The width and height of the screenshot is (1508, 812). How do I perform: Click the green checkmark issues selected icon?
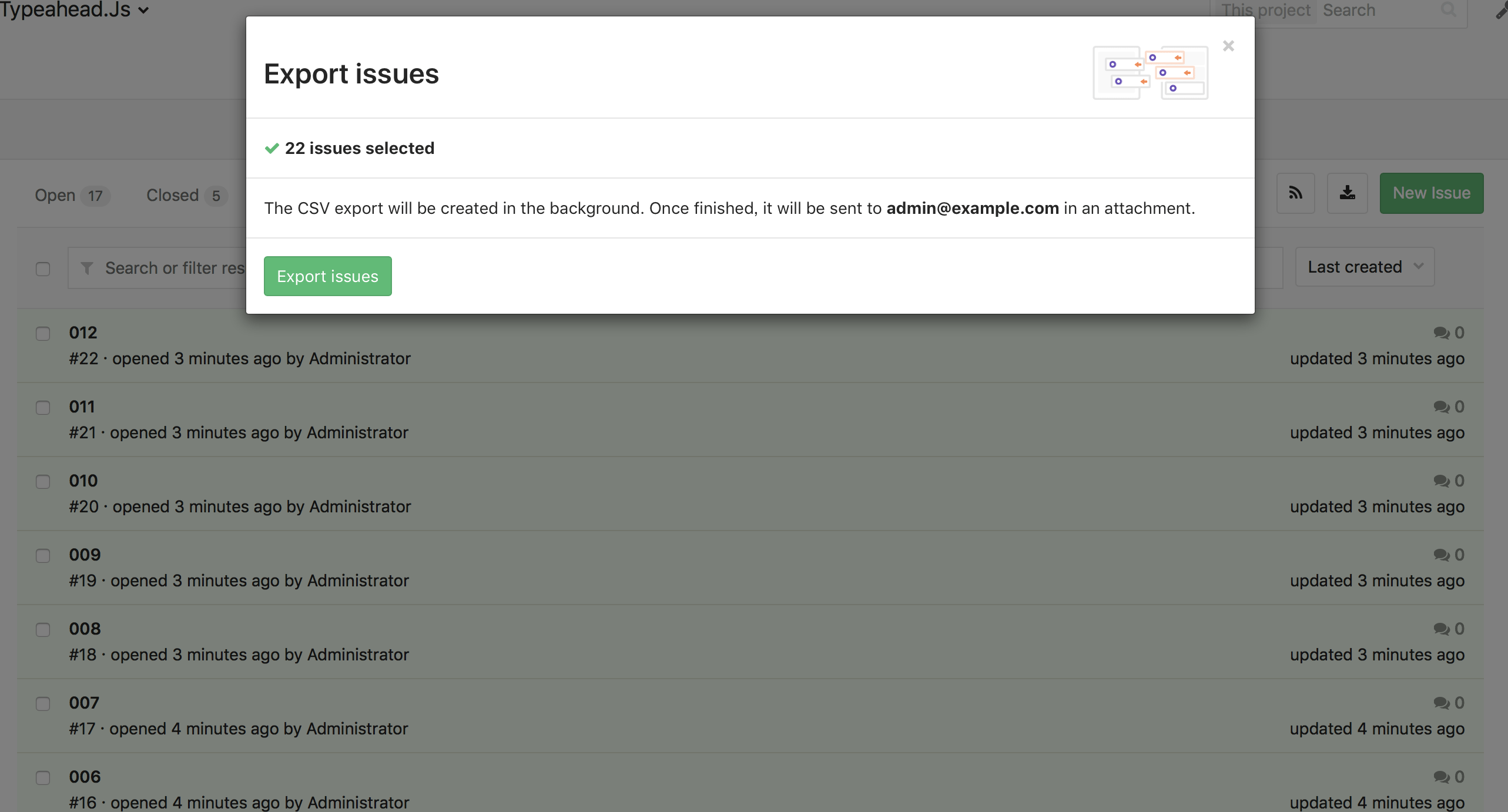272,147
